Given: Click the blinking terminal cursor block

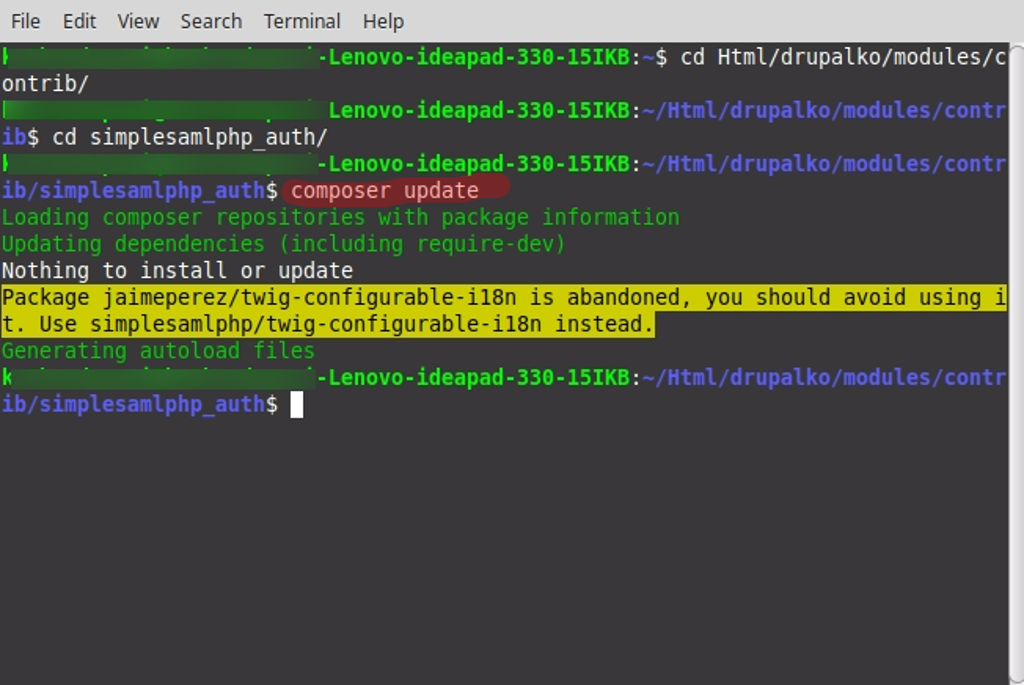Looking at the screenshot, I should click(x=297, y=404).
